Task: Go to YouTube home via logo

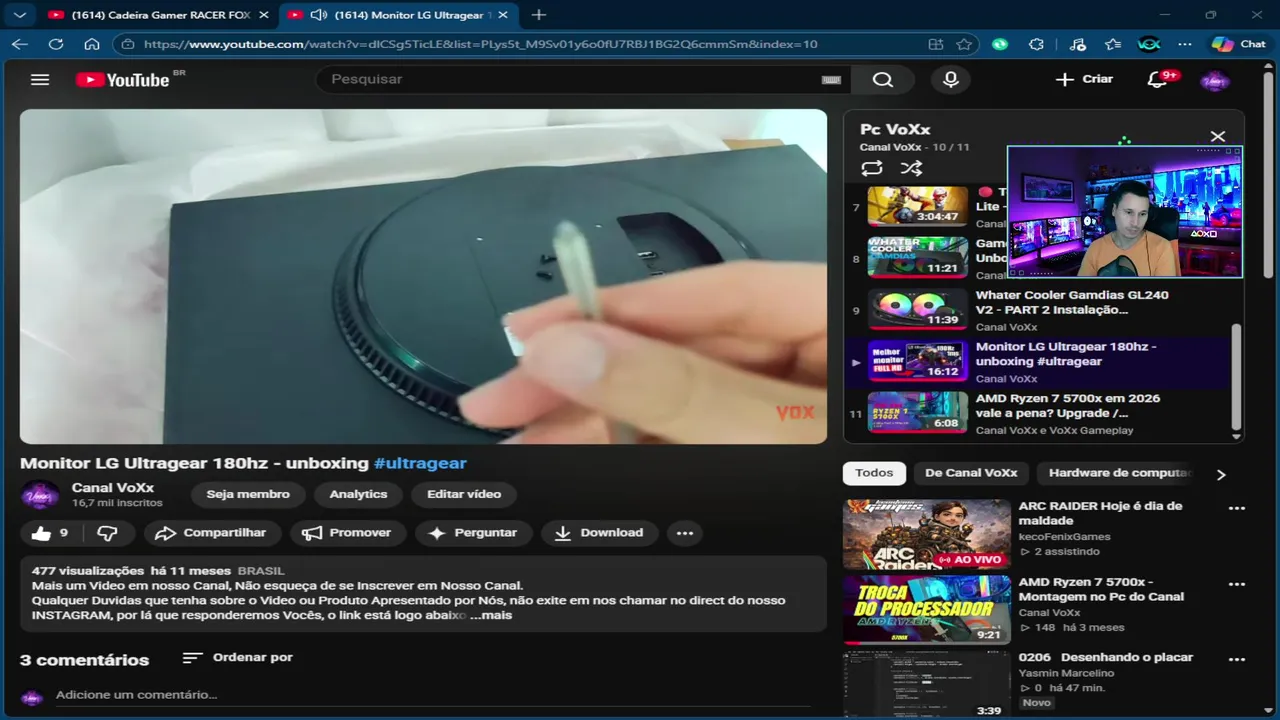Action: tap(124, 80)
